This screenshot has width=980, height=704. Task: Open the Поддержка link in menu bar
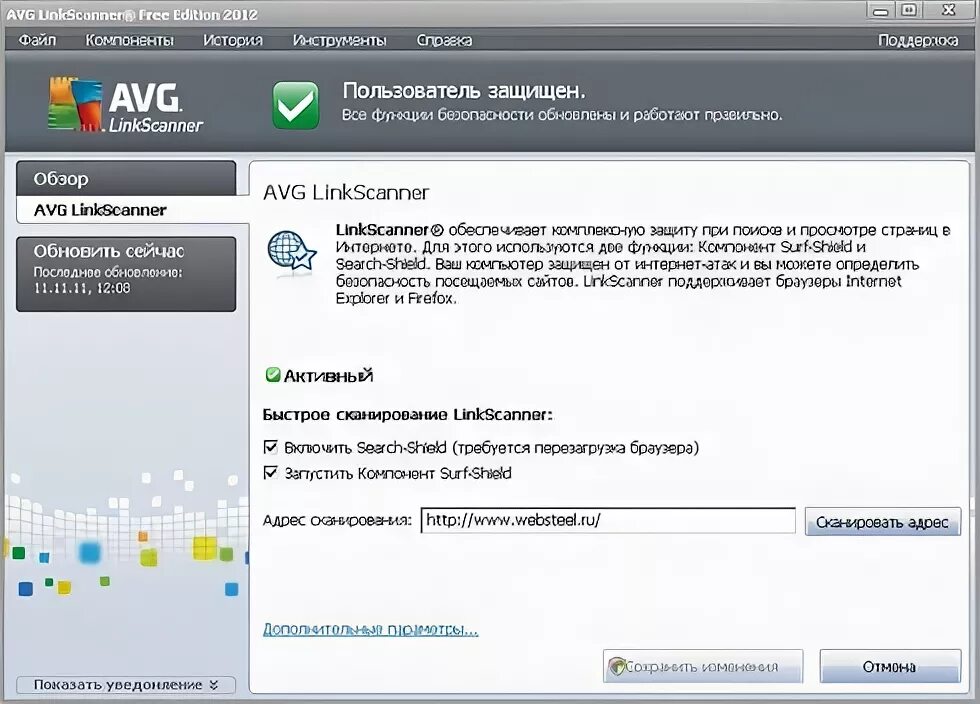[918, 40]
